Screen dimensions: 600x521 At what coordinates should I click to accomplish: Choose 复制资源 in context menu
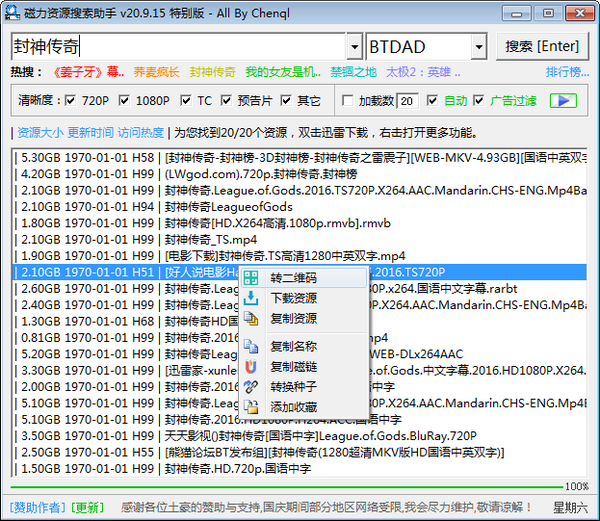(303, 318)
